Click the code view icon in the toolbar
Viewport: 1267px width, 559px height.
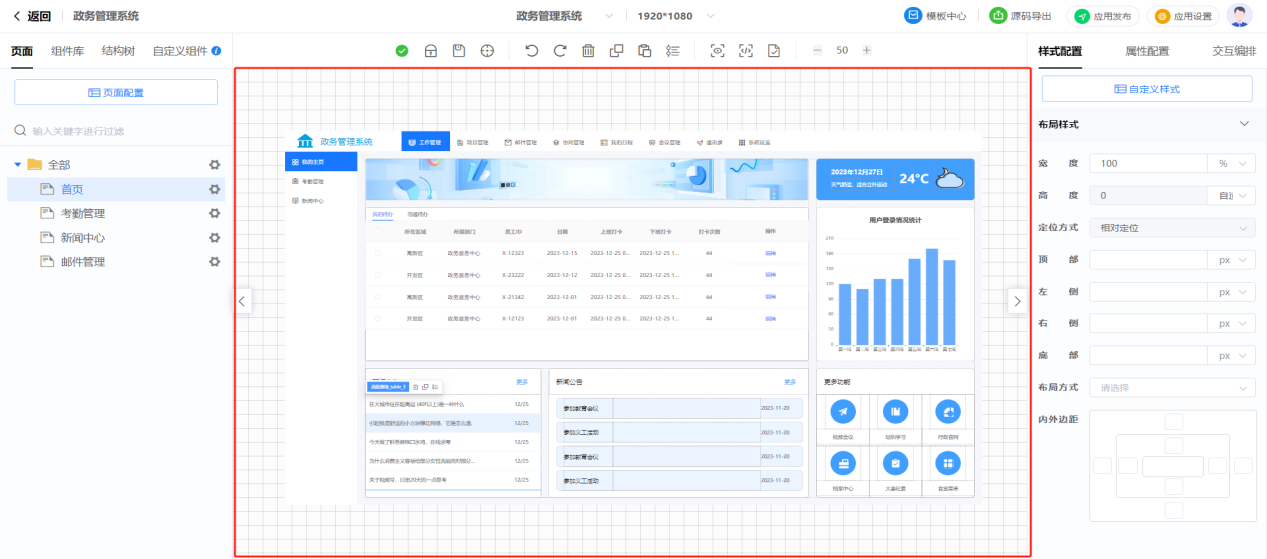pos(745,50)
